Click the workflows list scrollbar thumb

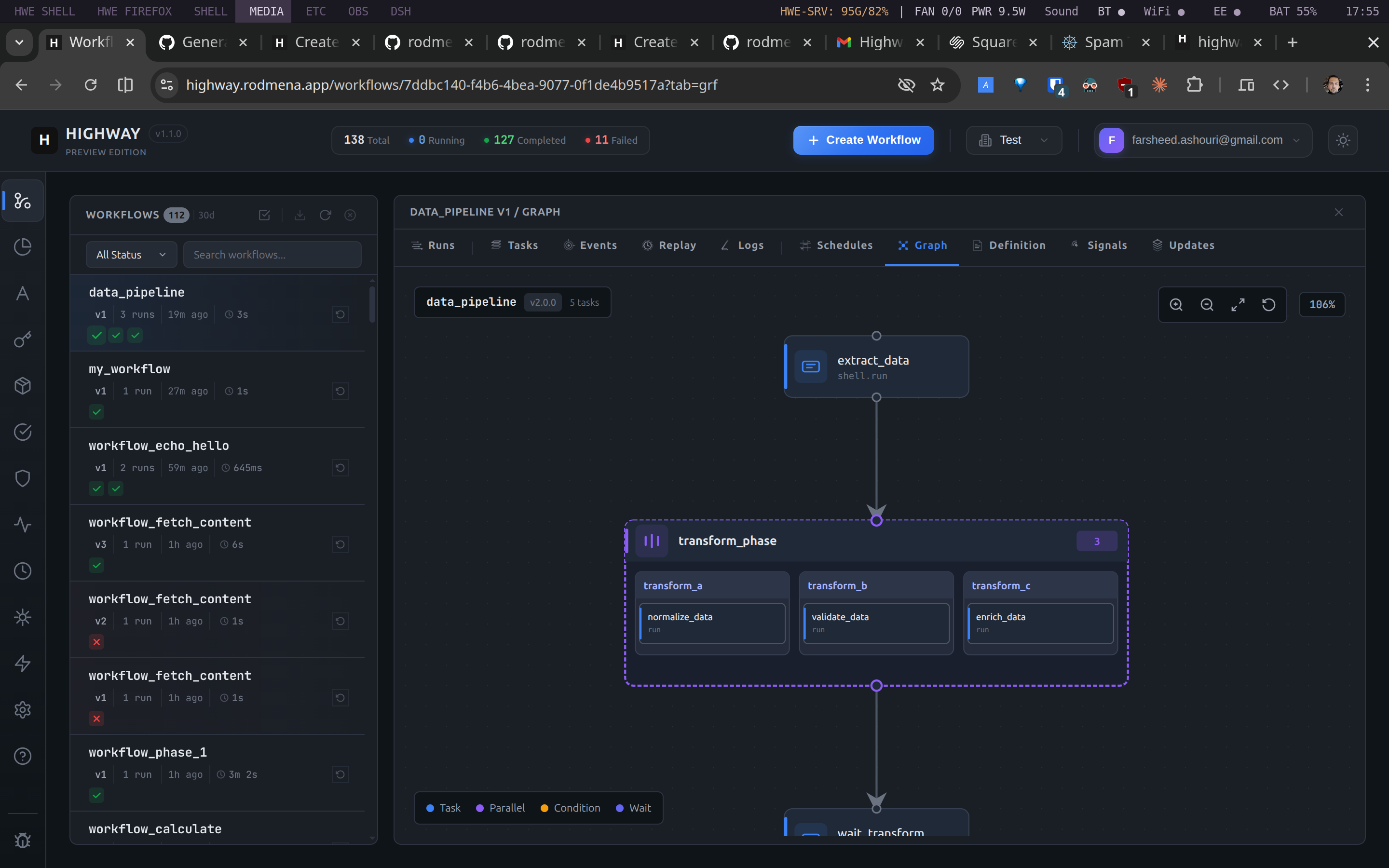(x=372, y=304)
